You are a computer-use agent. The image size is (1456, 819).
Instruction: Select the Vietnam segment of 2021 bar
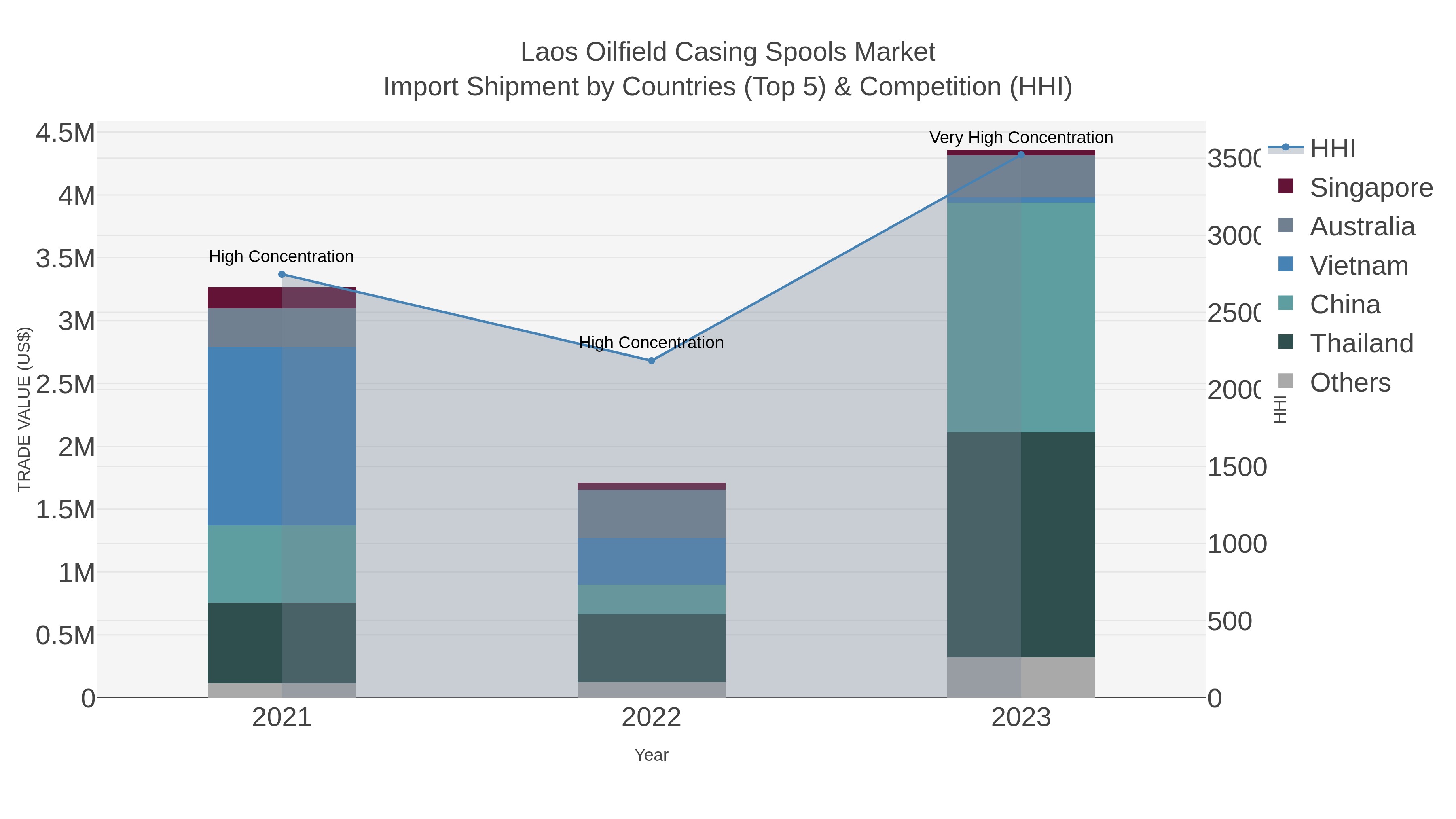[x=282, y=436]
